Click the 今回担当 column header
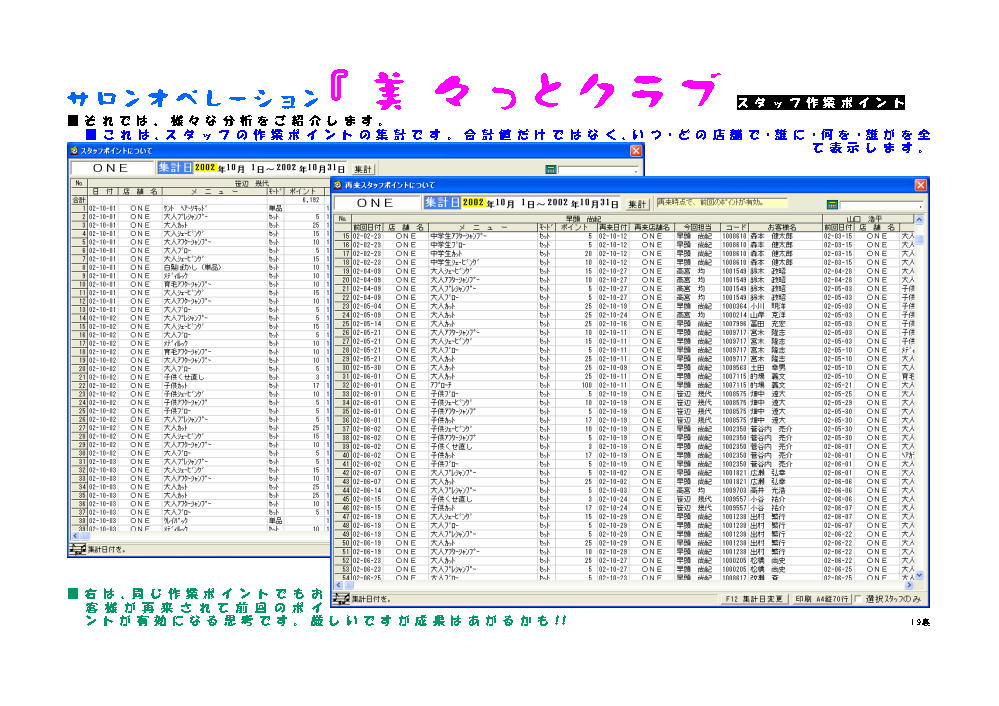999x706 pixels. point(697,227)
